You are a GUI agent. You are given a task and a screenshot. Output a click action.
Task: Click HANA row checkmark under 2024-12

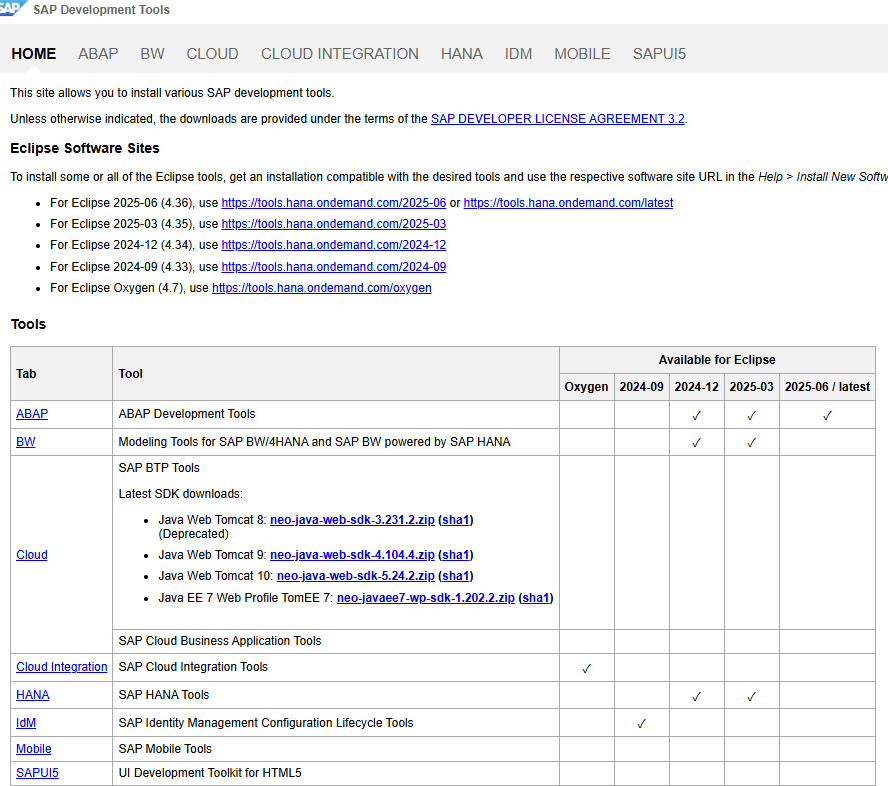pos(697,697)
